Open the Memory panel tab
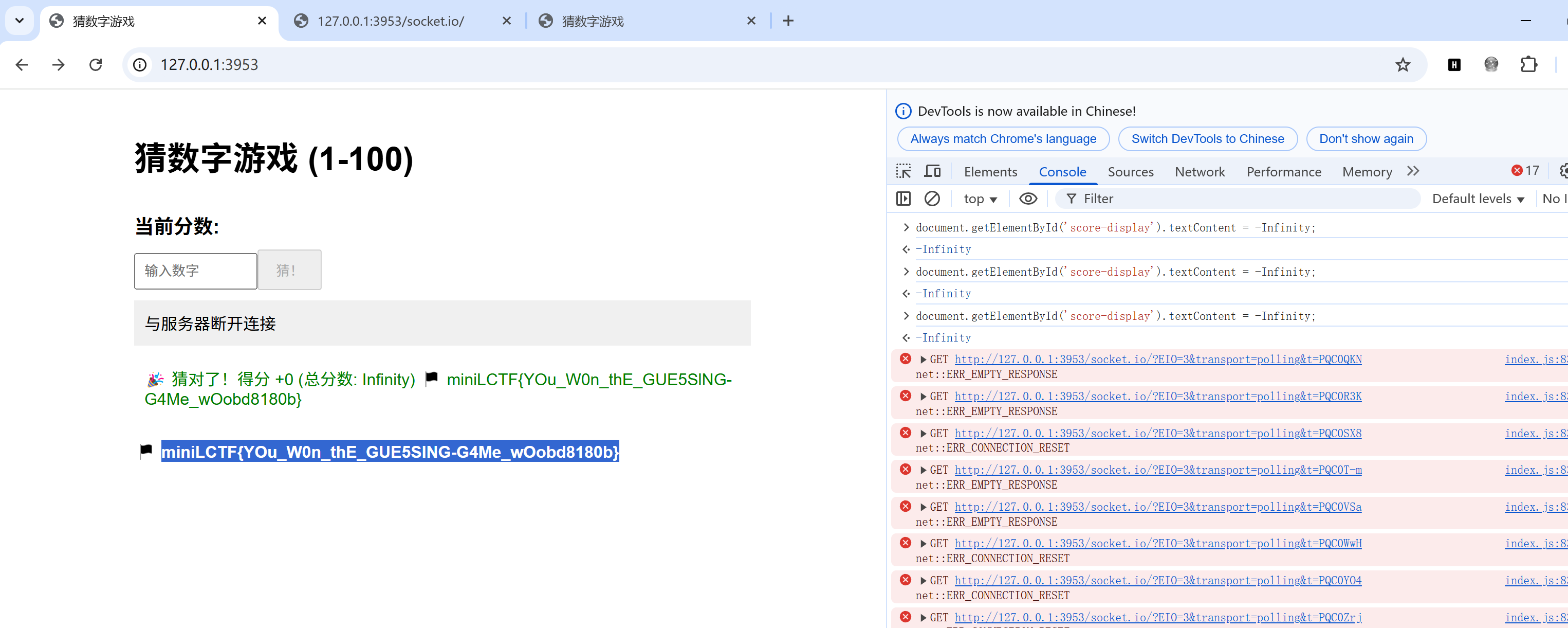Viewport: 1568px width, 628px height. 1367,172
